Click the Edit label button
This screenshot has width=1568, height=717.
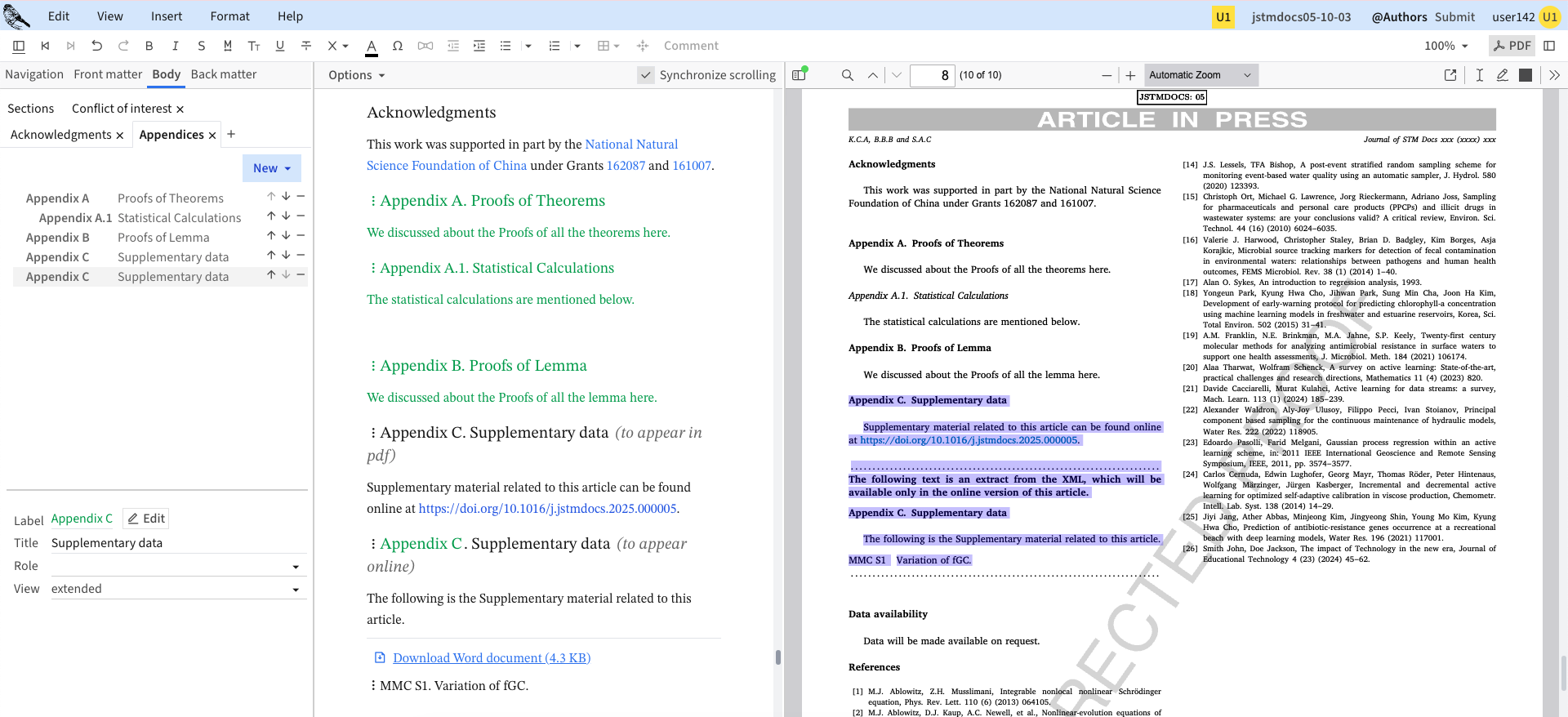coord(146,519)
